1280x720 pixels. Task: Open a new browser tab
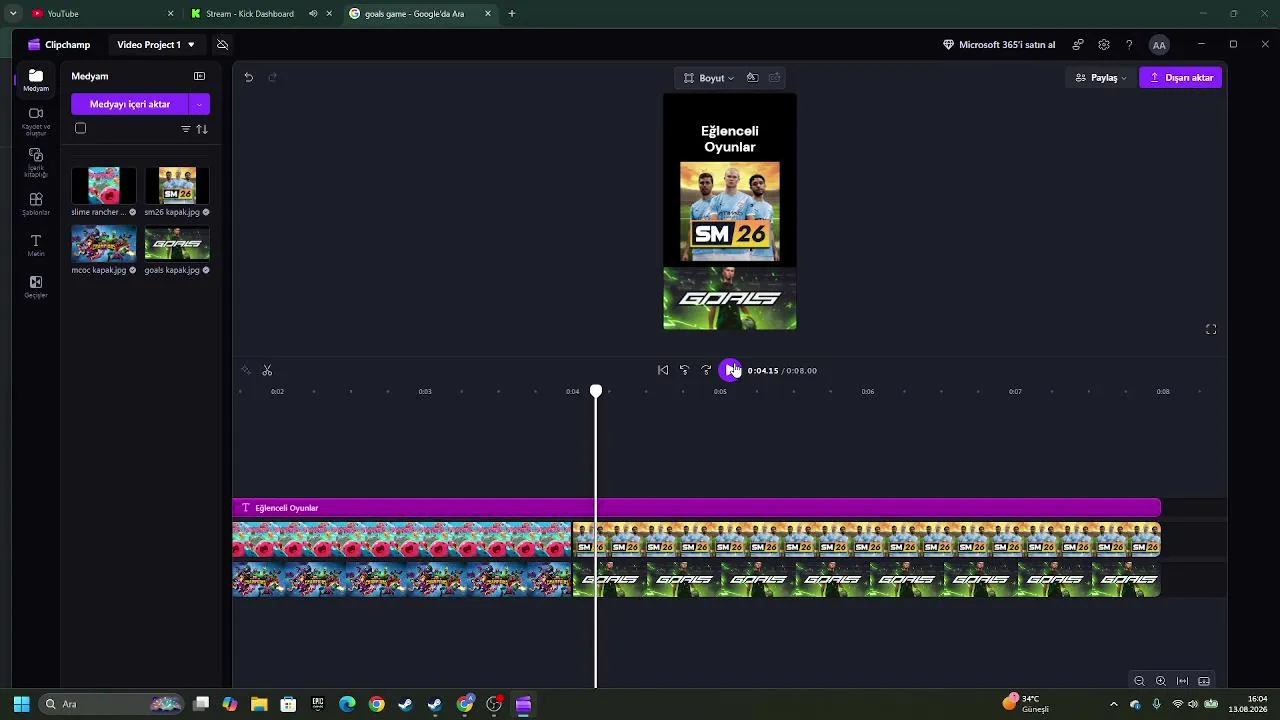click(512, 14)
